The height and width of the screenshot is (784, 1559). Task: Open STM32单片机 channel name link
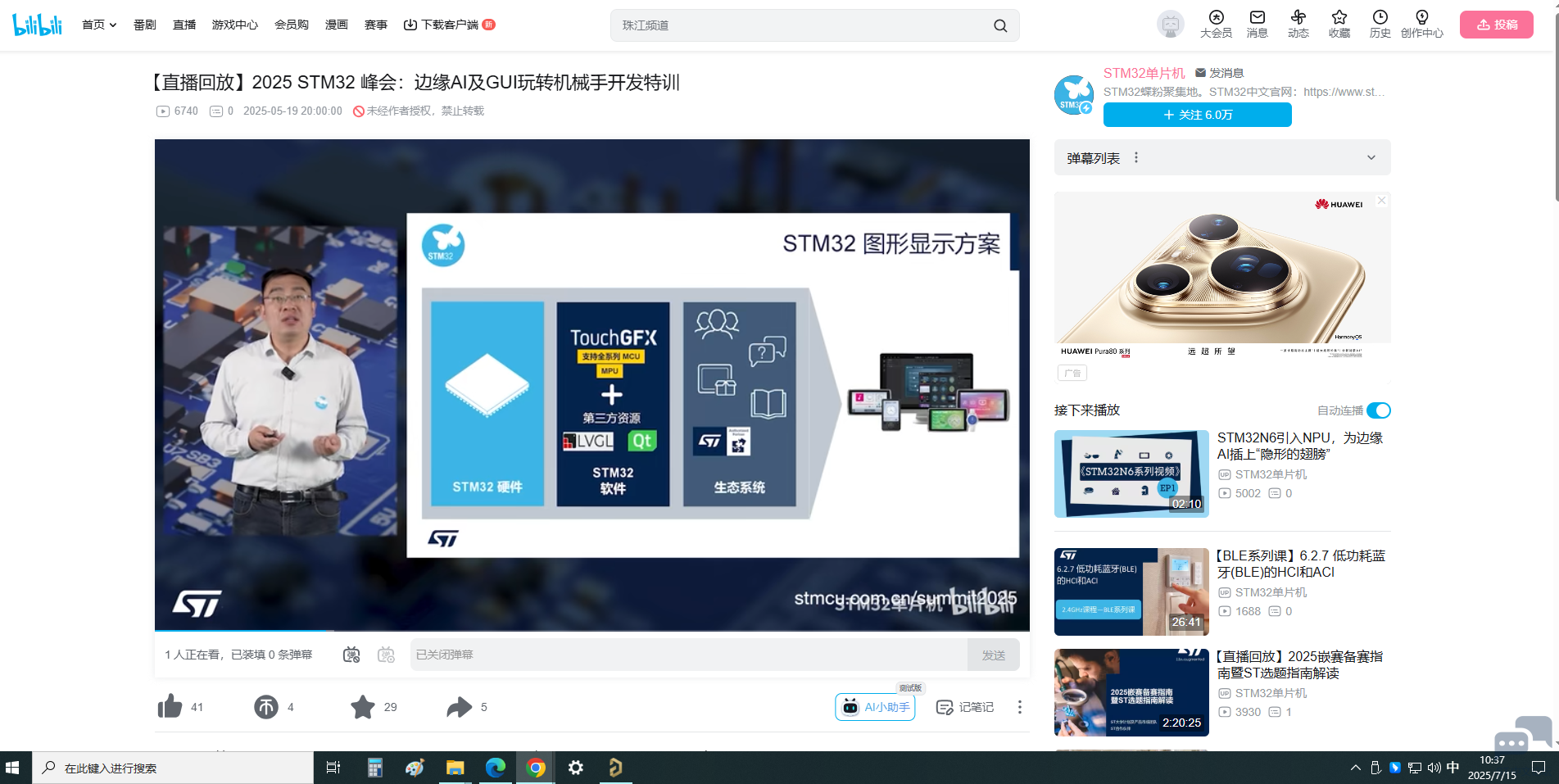1144,73
